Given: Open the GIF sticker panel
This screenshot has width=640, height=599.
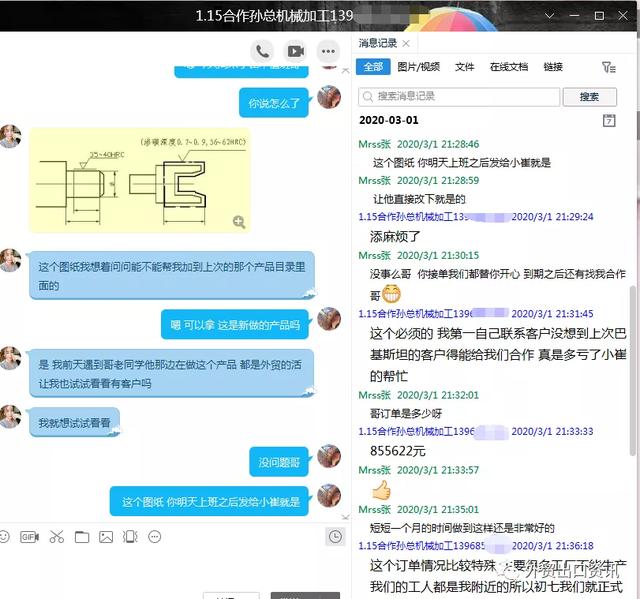Looking at the screenshot, I should click(29, 537).
